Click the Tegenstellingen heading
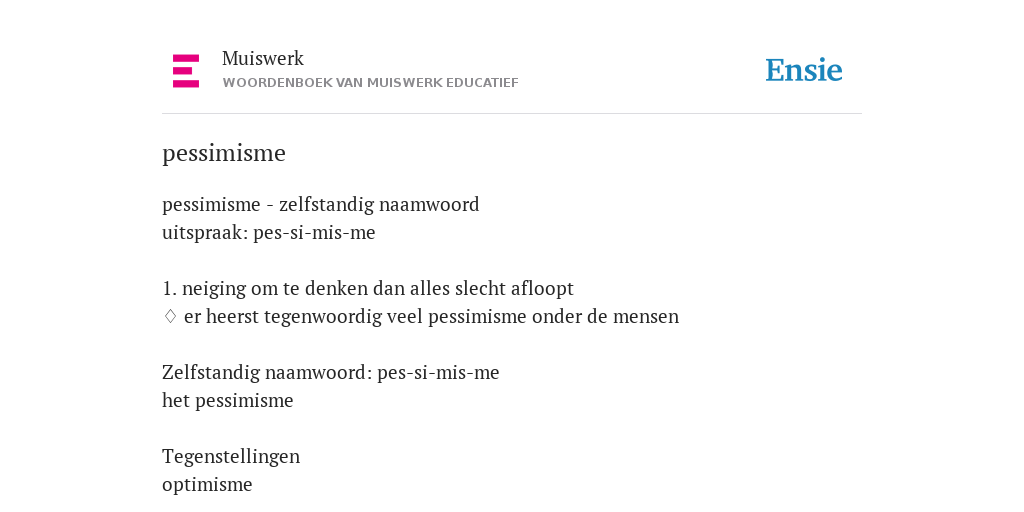The image size is (1024, 512). click(x=231, y=456)
